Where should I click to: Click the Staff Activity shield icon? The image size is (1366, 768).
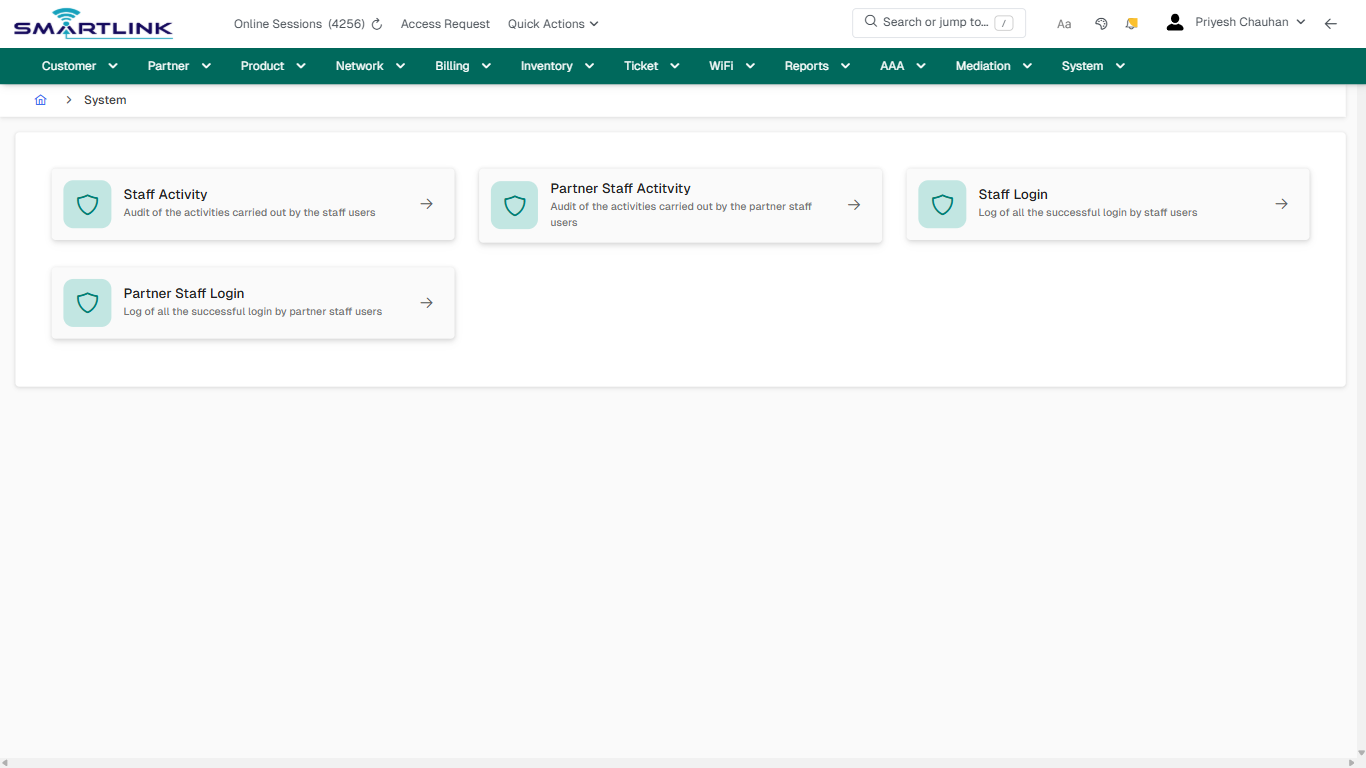click(x=87, y=204)
